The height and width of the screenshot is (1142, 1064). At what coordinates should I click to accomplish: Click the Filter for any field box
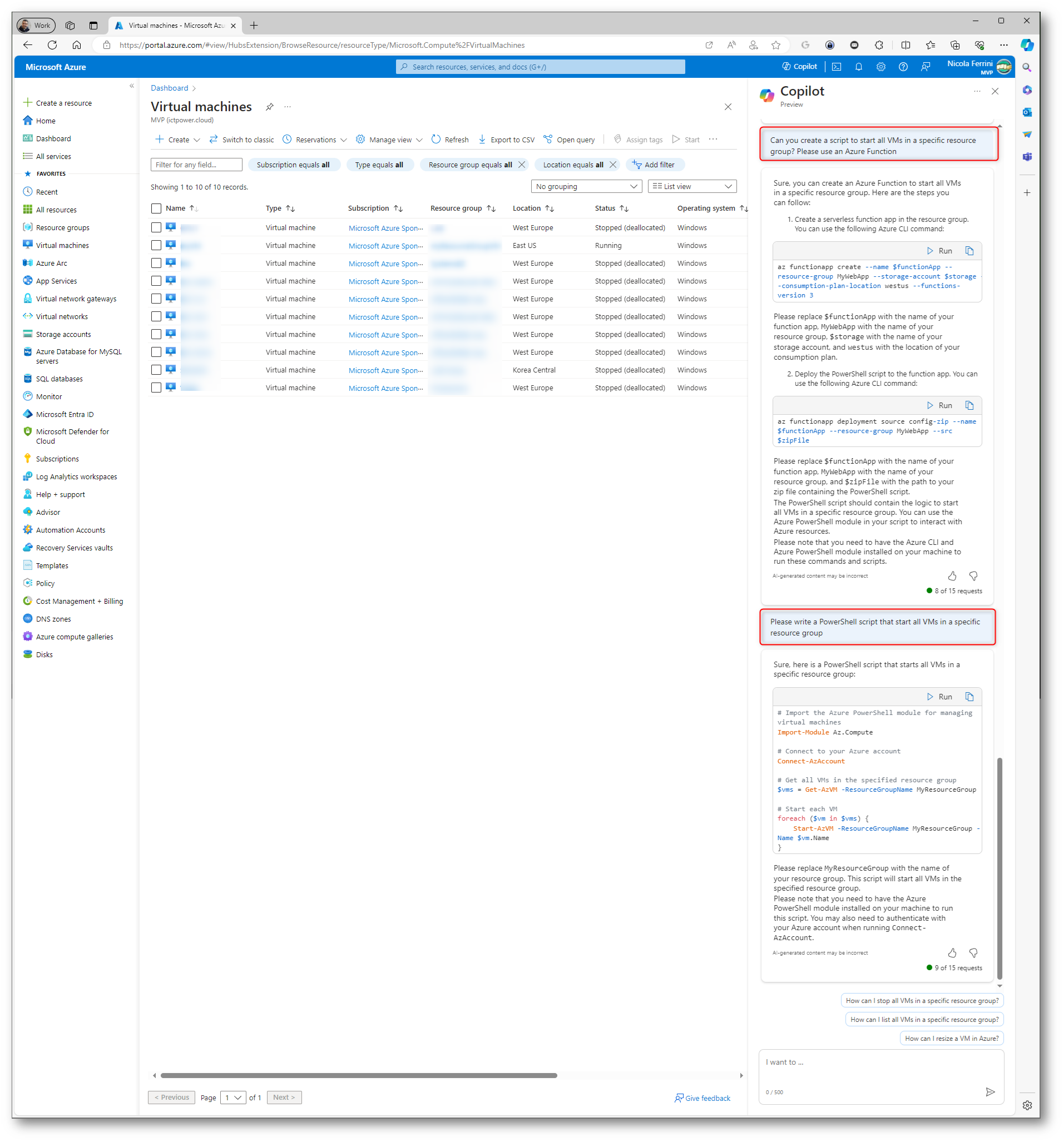pos(196,165)
